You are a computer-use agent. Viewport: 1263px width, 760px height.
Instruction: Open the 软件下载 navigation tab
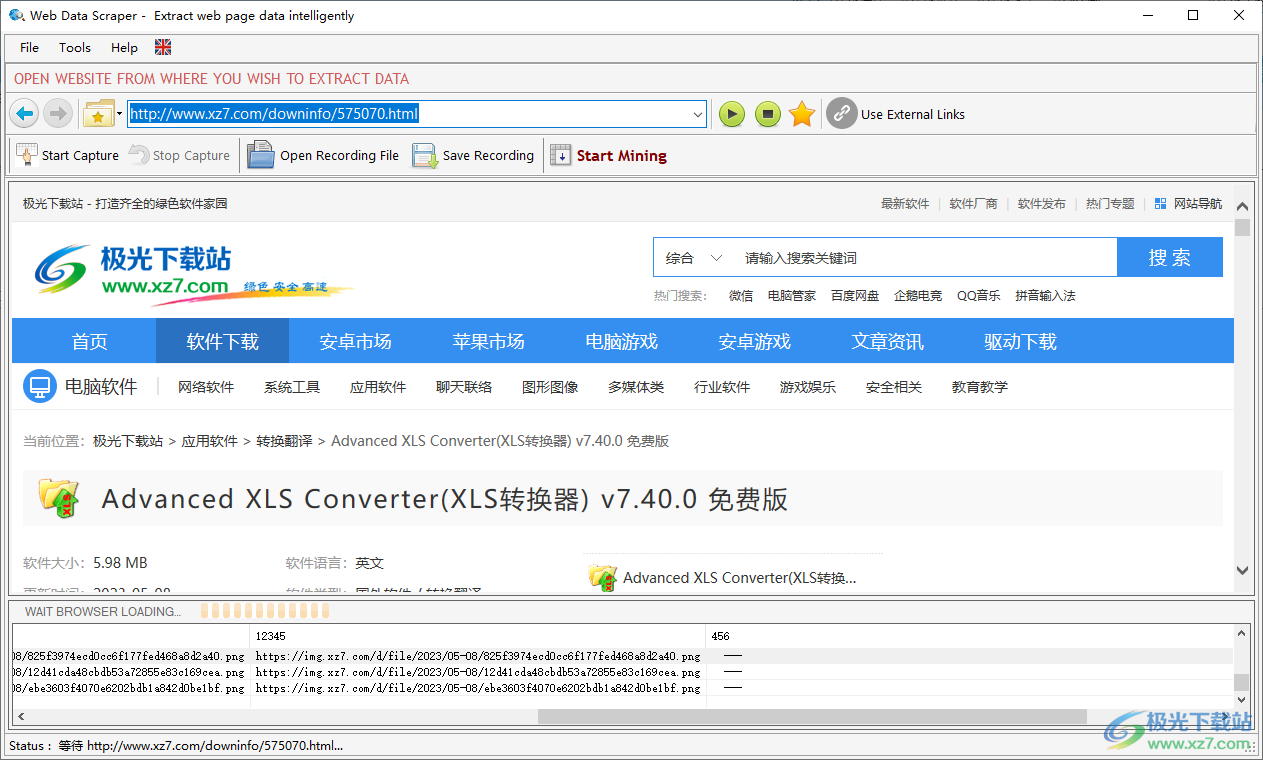click(x=222, y=341)
